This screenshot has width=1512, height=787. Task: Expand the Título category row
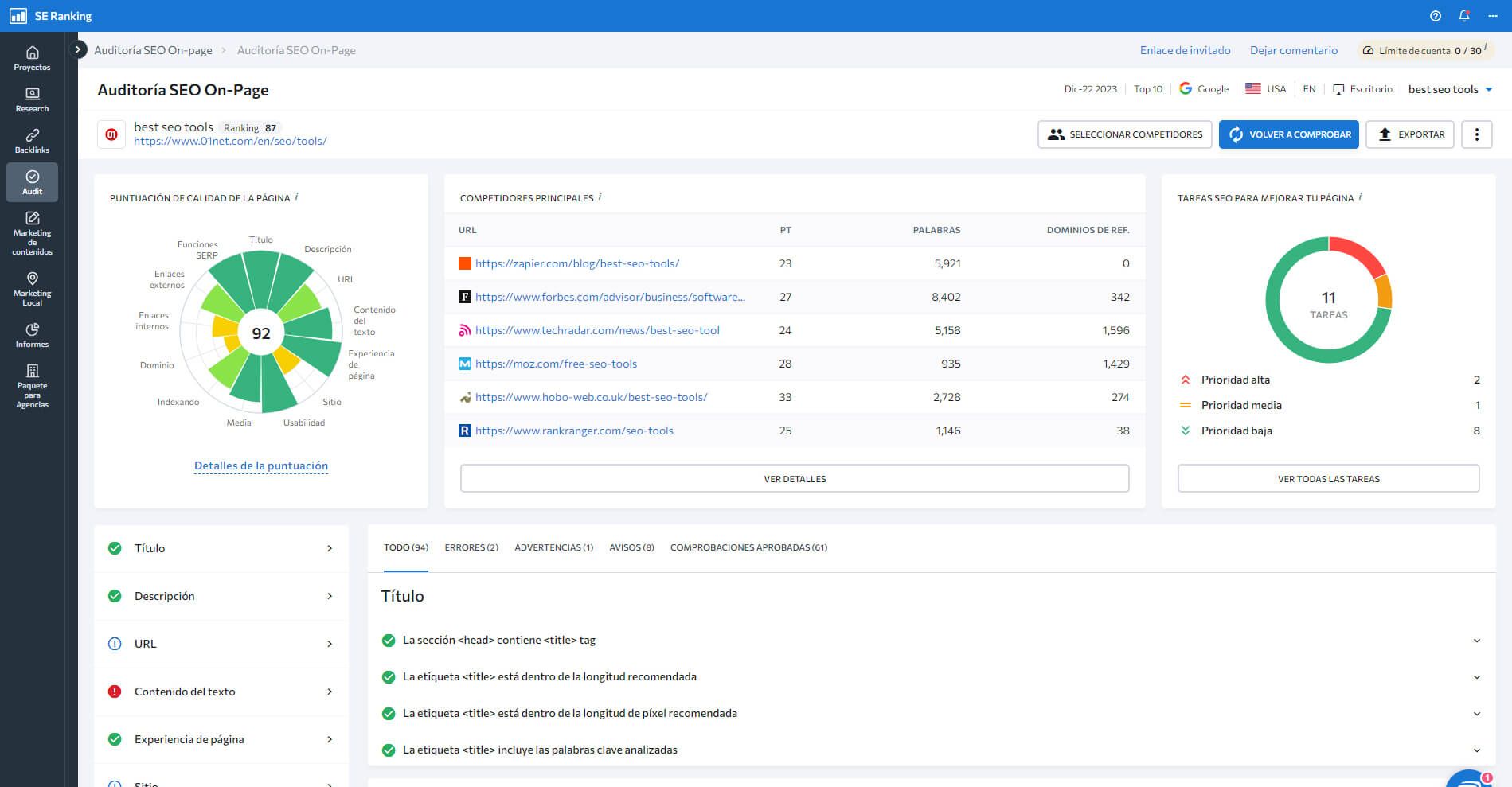(221, 548)
